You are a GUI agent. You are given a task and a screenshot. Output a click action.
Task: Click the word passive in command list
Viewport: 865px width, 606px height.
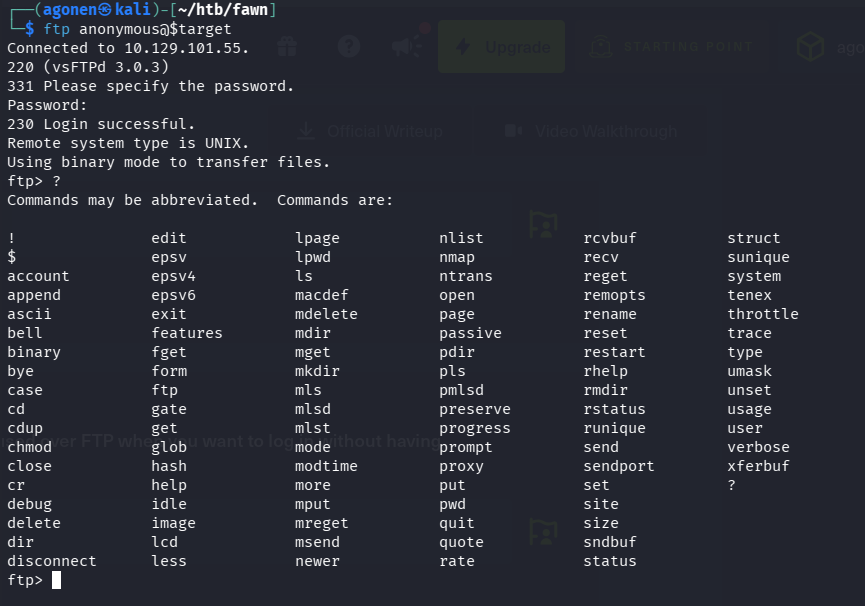(x=470, y=333)
